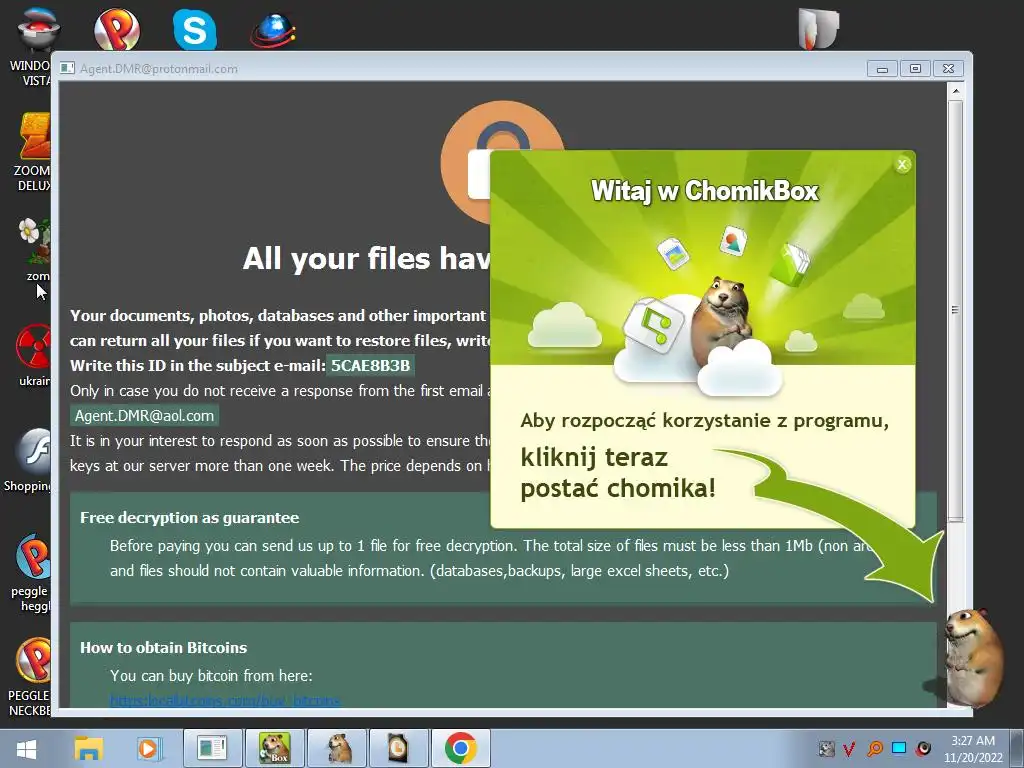Click the Witaj w ChomikBox title
The width and height of the screenshot is (1024, 768).
pos(705,191)
